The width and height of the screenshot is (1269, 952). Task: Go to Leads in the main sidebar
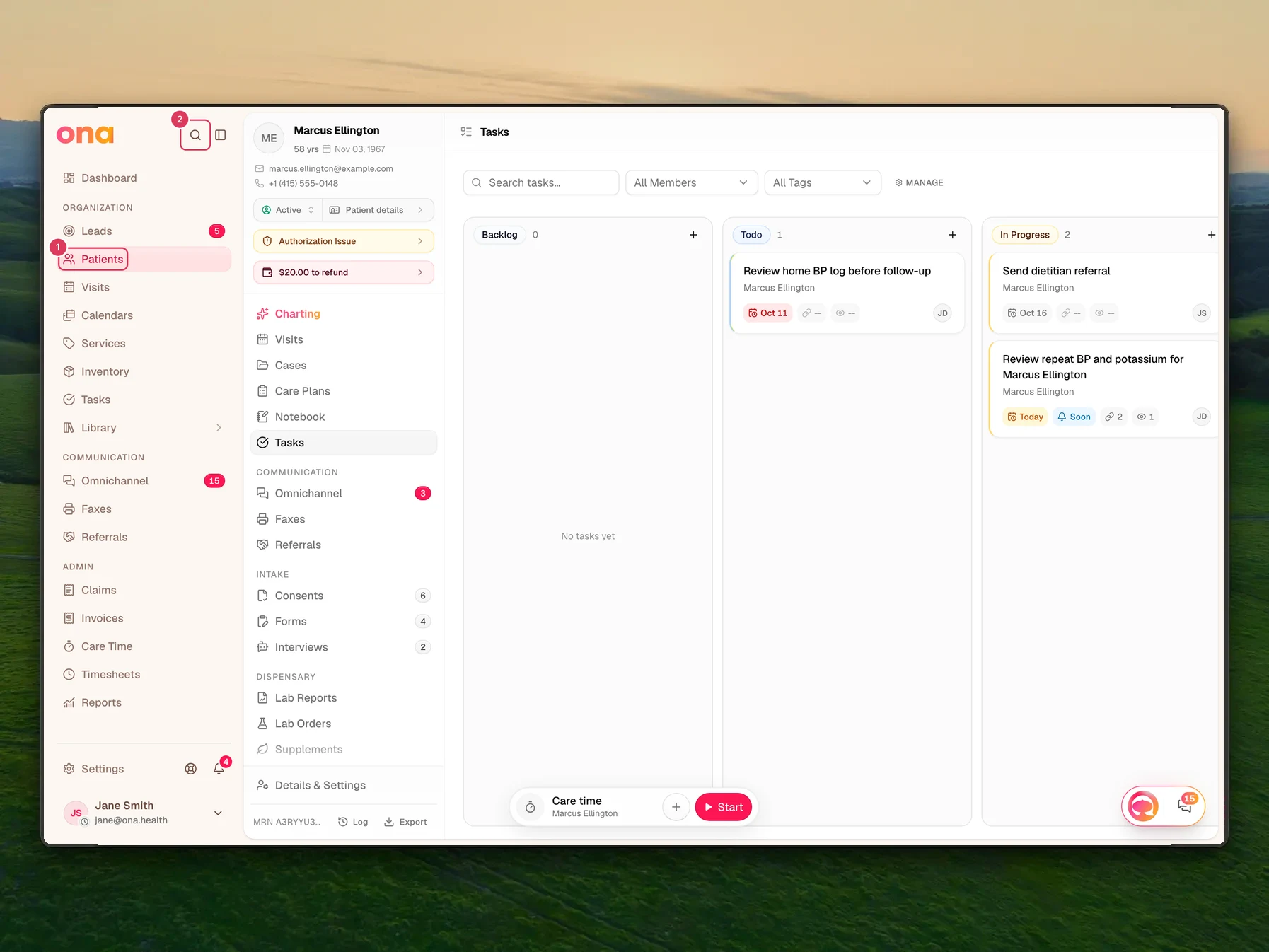[143, 231]
